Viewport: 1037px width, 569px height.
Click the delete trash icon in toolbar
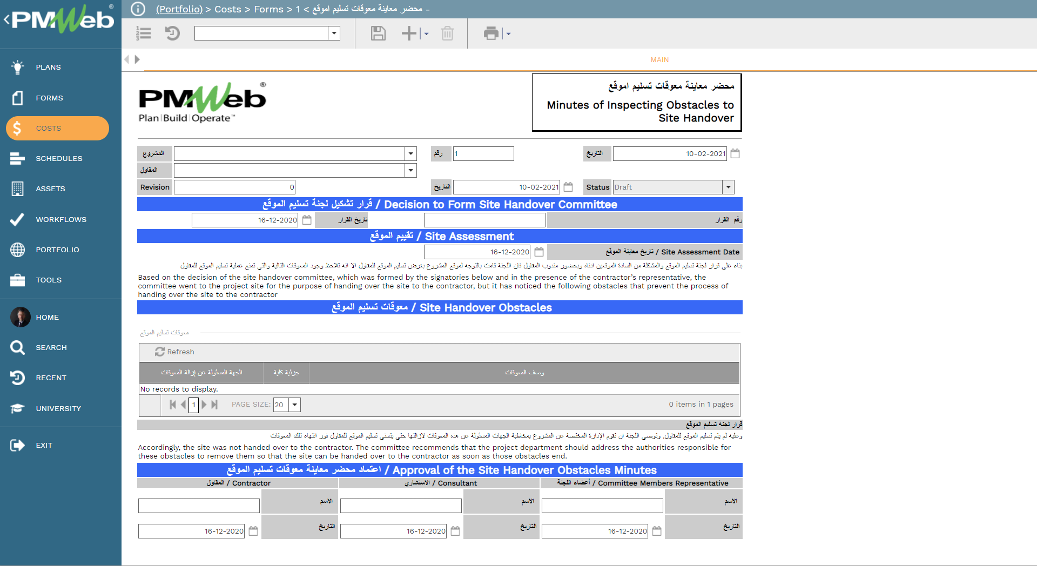[447, 34]
